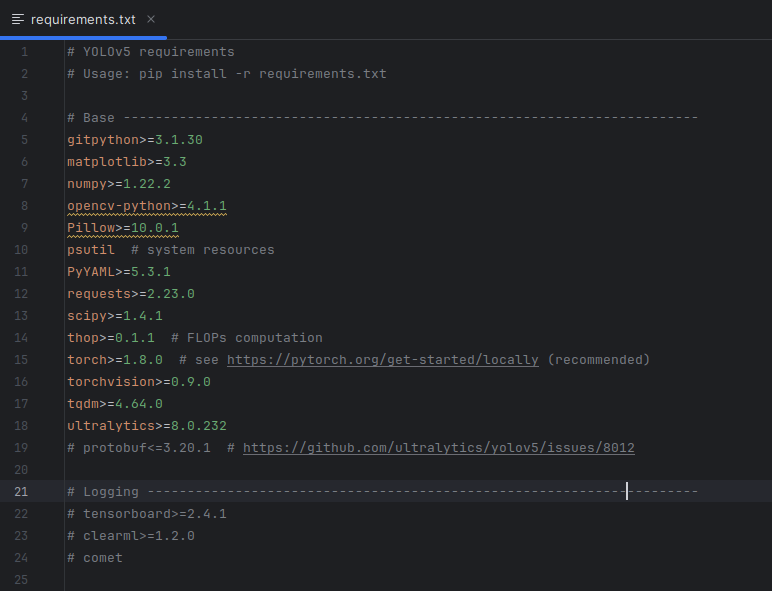This screenshot has height=591, width=772.
Task: Place cursor on 'PyYAML>=5.3.1' line
Action: pos(119,272)
